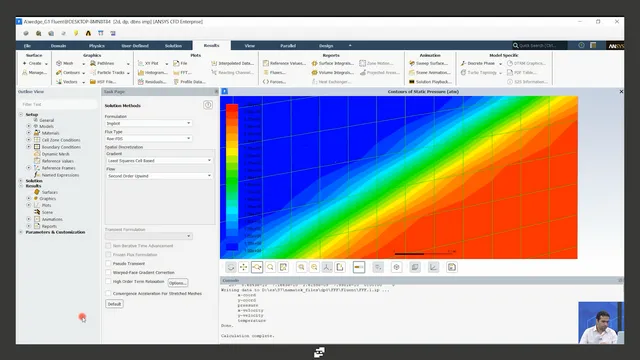Click the quick search field in the ribbon

pyautogui.click(x=540, y=45)
